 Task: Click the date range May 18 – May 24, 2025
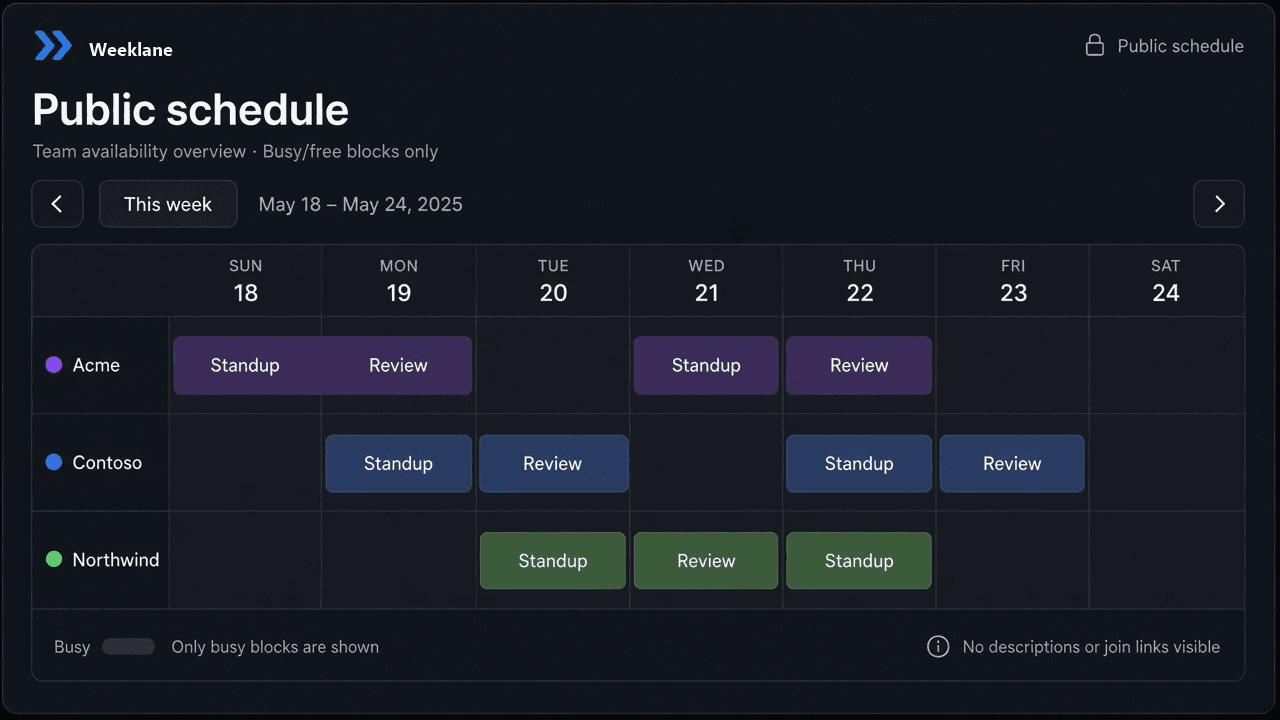click(x=360, y=204)
